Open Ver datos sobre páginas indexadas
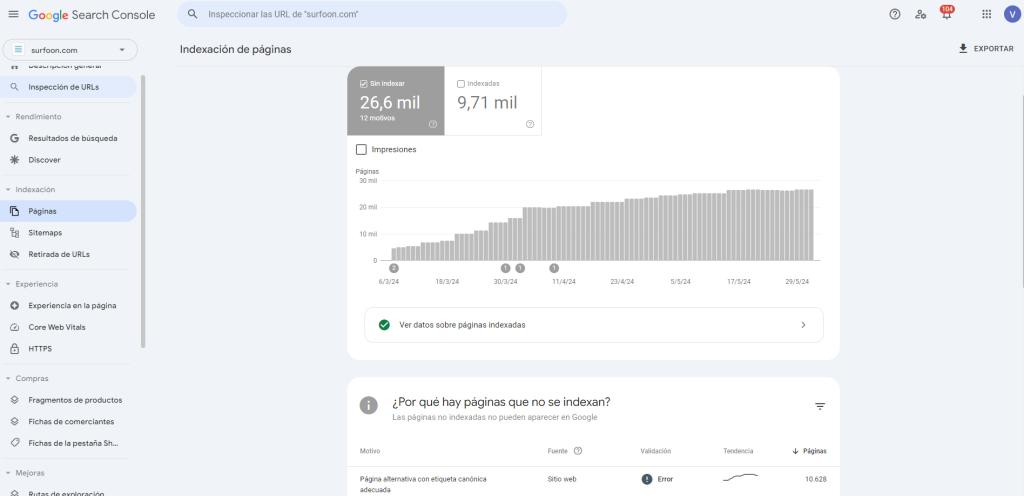This screenshot has width=1024, height=496. (593, 325)
